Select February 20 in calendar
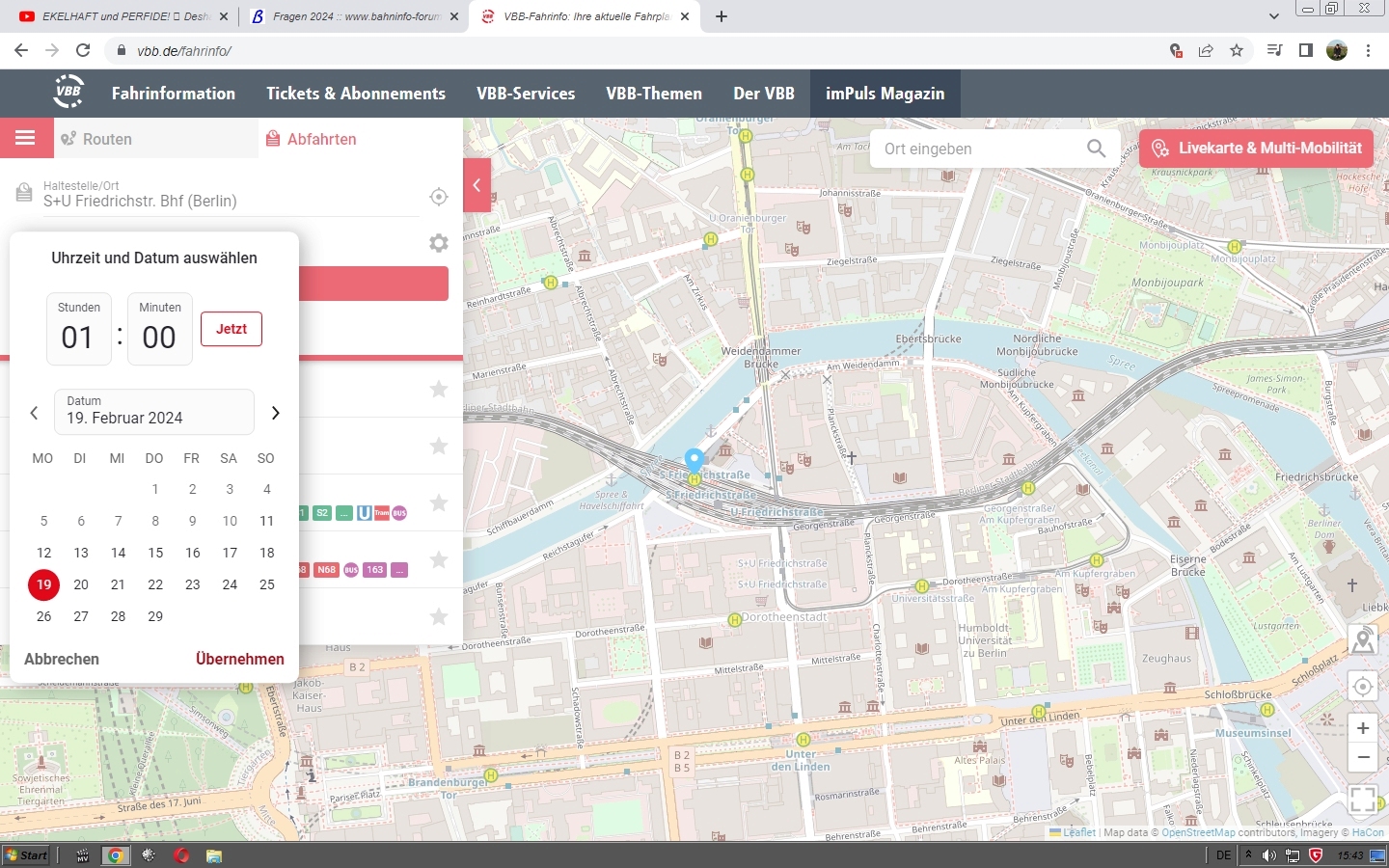Screen dimensions: 1389x868 coord(81,584)
